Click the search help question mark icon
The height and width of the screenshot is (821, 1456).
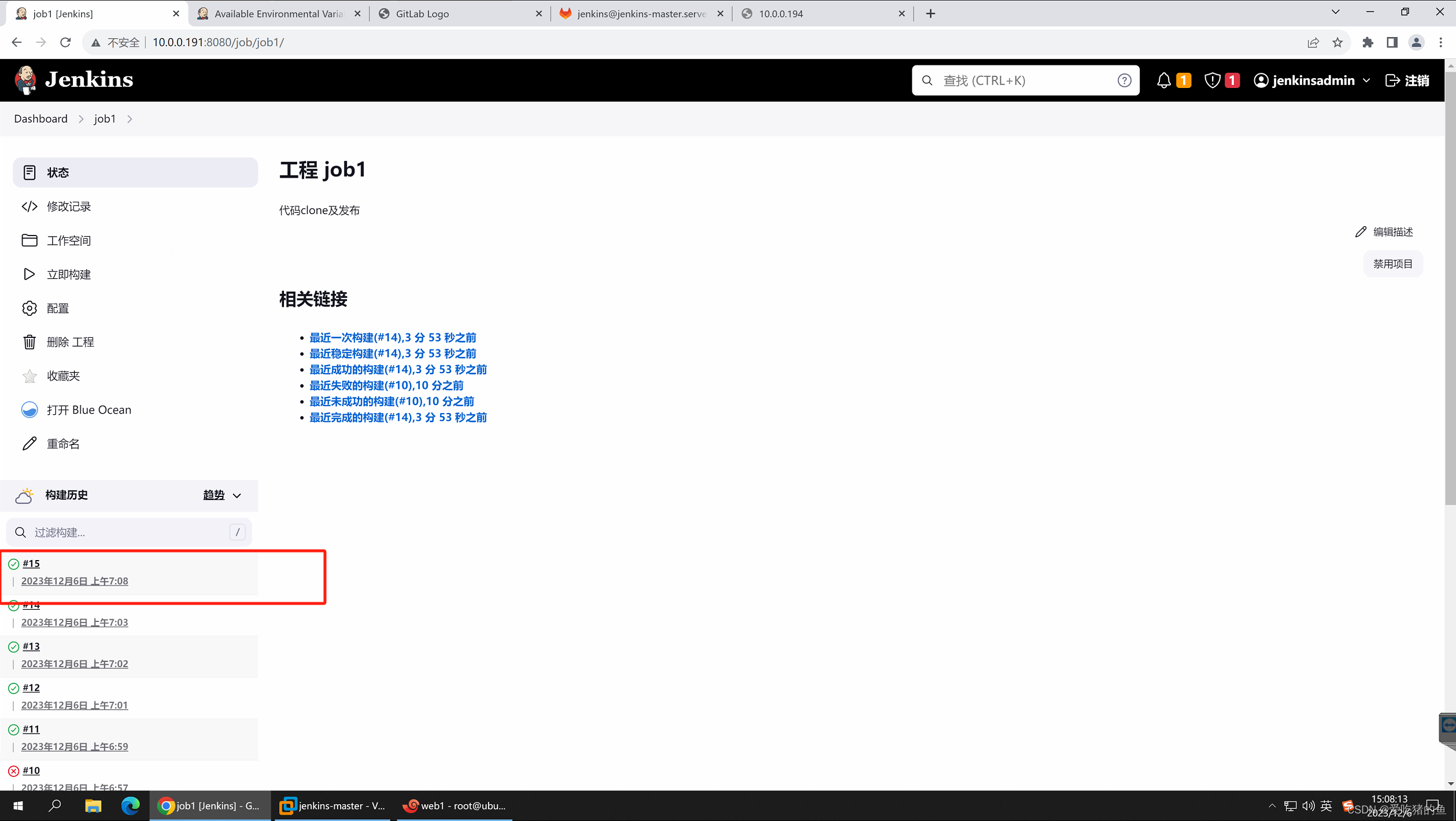coord(1124,80)
